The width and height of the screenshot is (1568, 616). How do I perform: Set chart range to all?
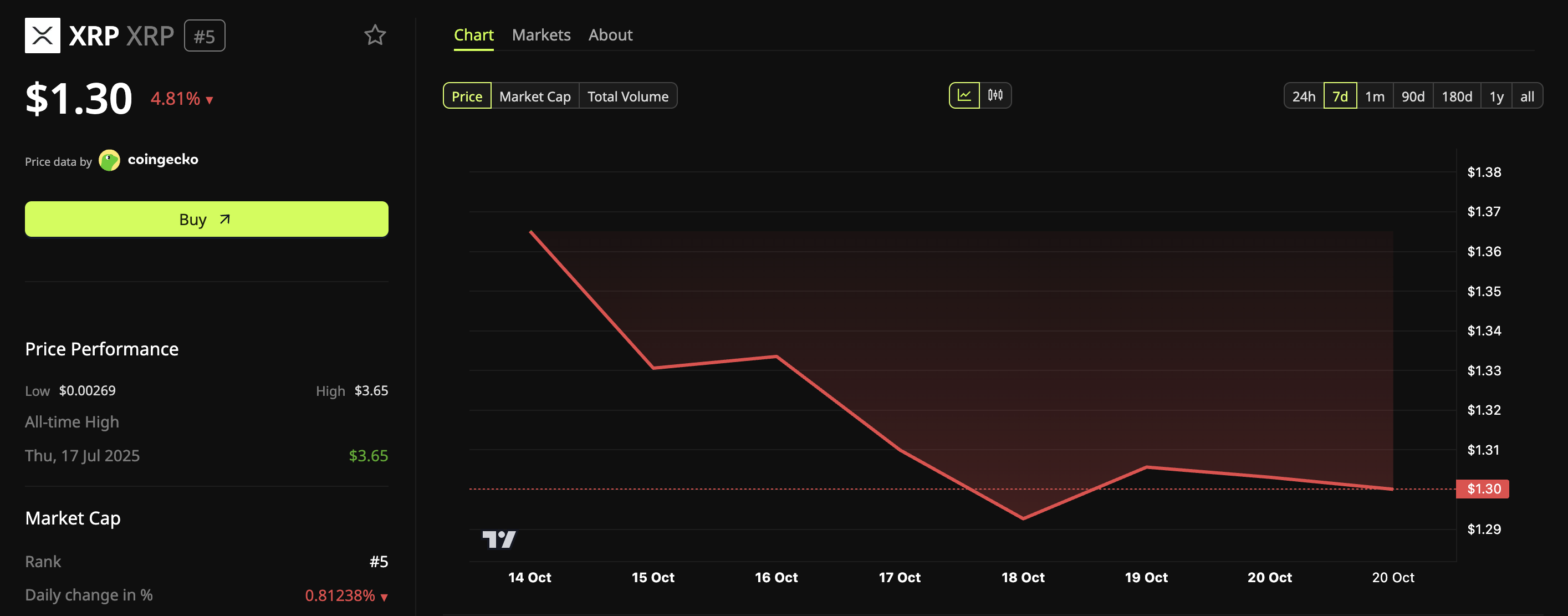(1527, 95)
